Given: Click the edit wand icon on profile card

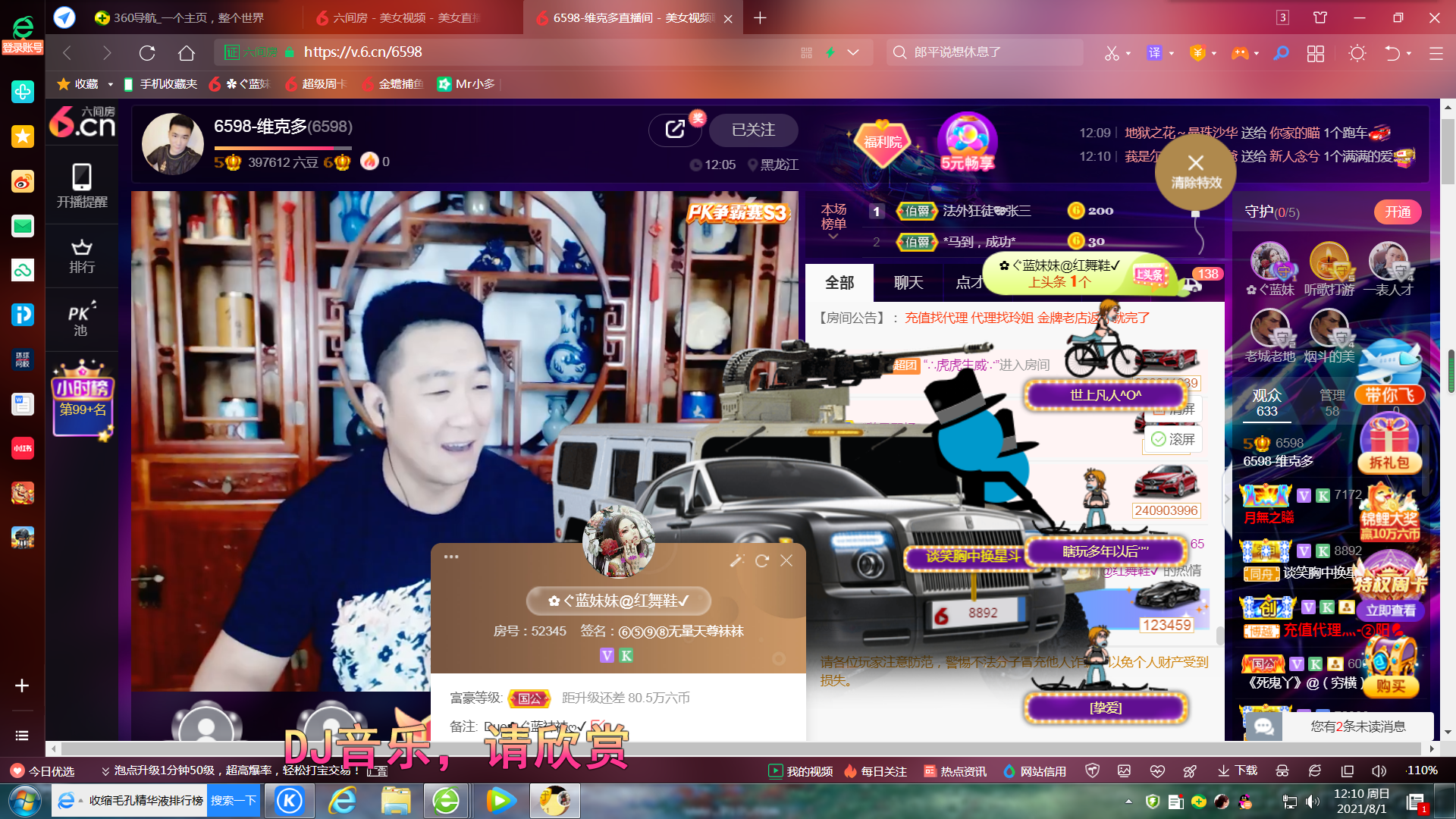Looking at the screenshot, I should click(x=737, y=560).
